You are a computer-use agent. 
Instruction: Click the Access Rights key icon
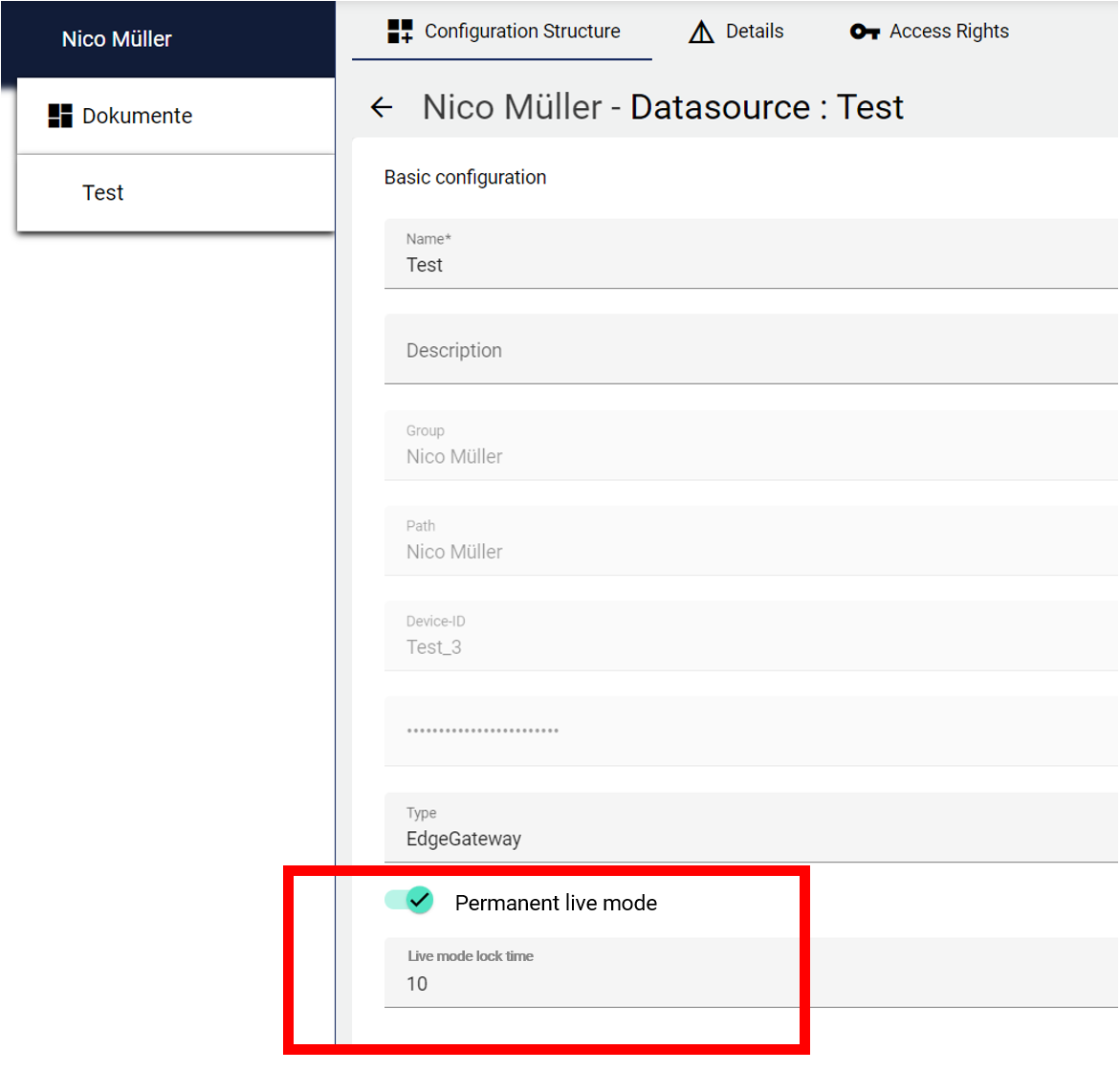pos(864,32)
